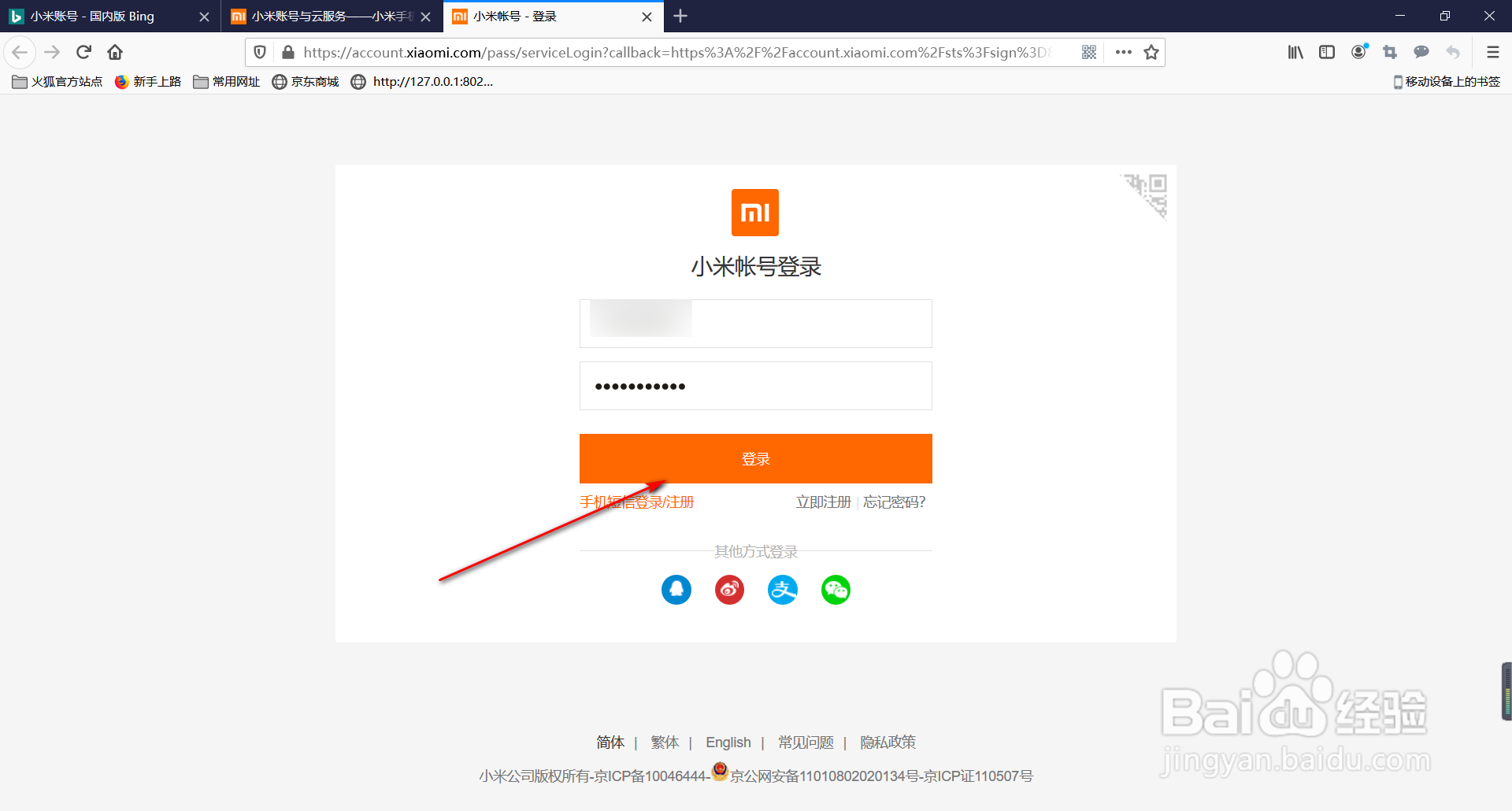The height and width of the screenshot is (811, 1512).
Task: Focus the account username input field
Action: click(756, 324)
